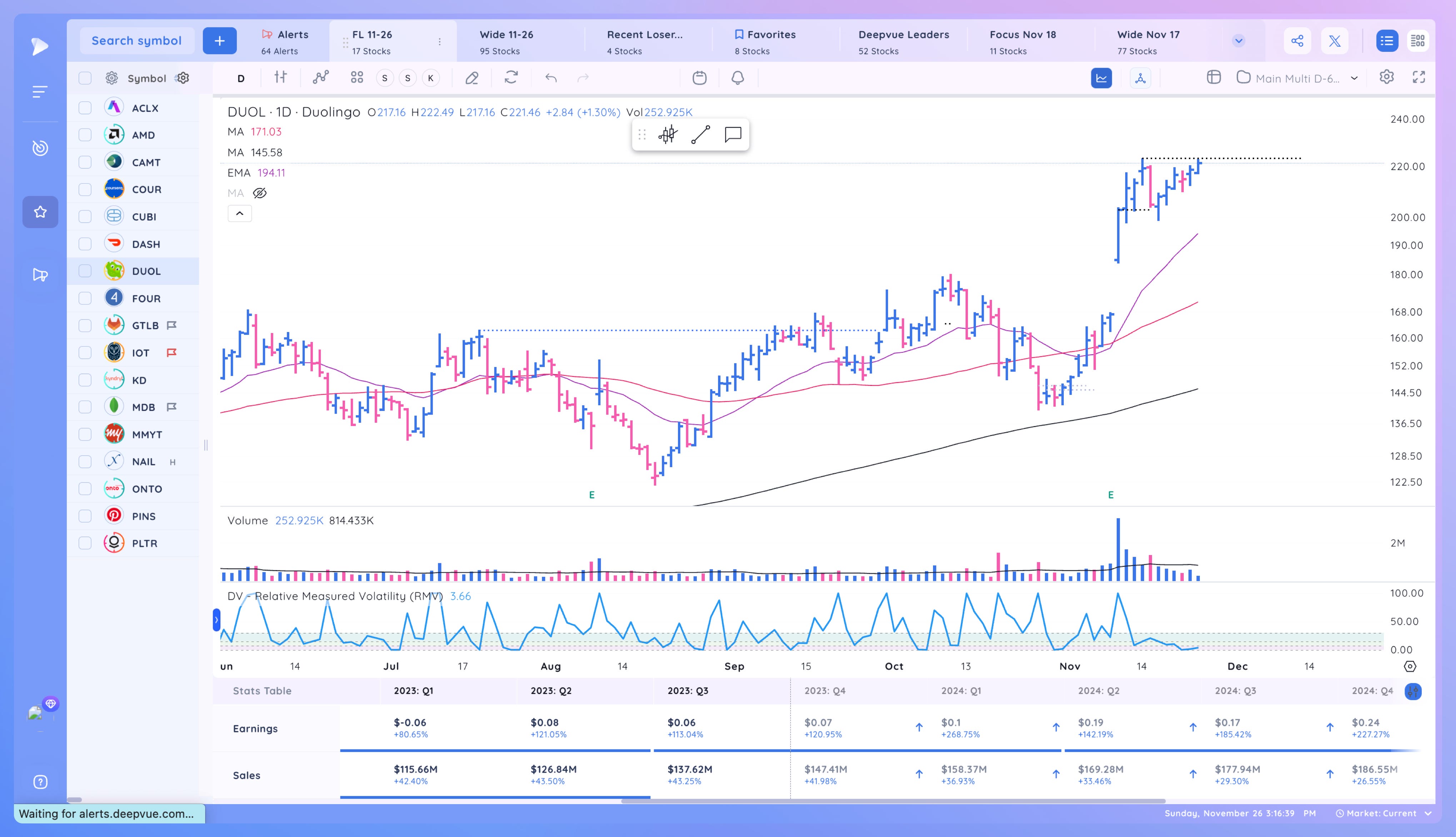This screenshot has width=1456, height=837.
Task: Click the Deepvue logo icon in the sidebar
Action: pos(40,46)
